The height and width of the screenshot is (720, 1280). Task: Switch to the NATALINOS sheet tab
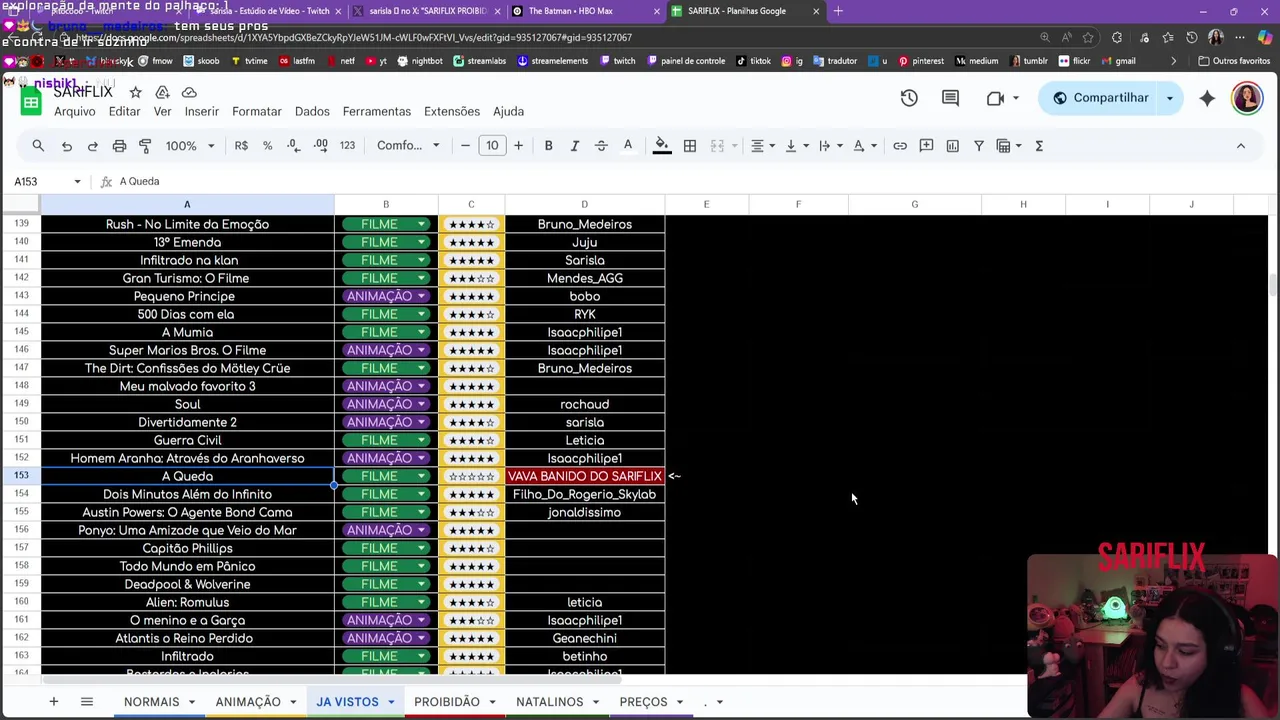(549, 702)
